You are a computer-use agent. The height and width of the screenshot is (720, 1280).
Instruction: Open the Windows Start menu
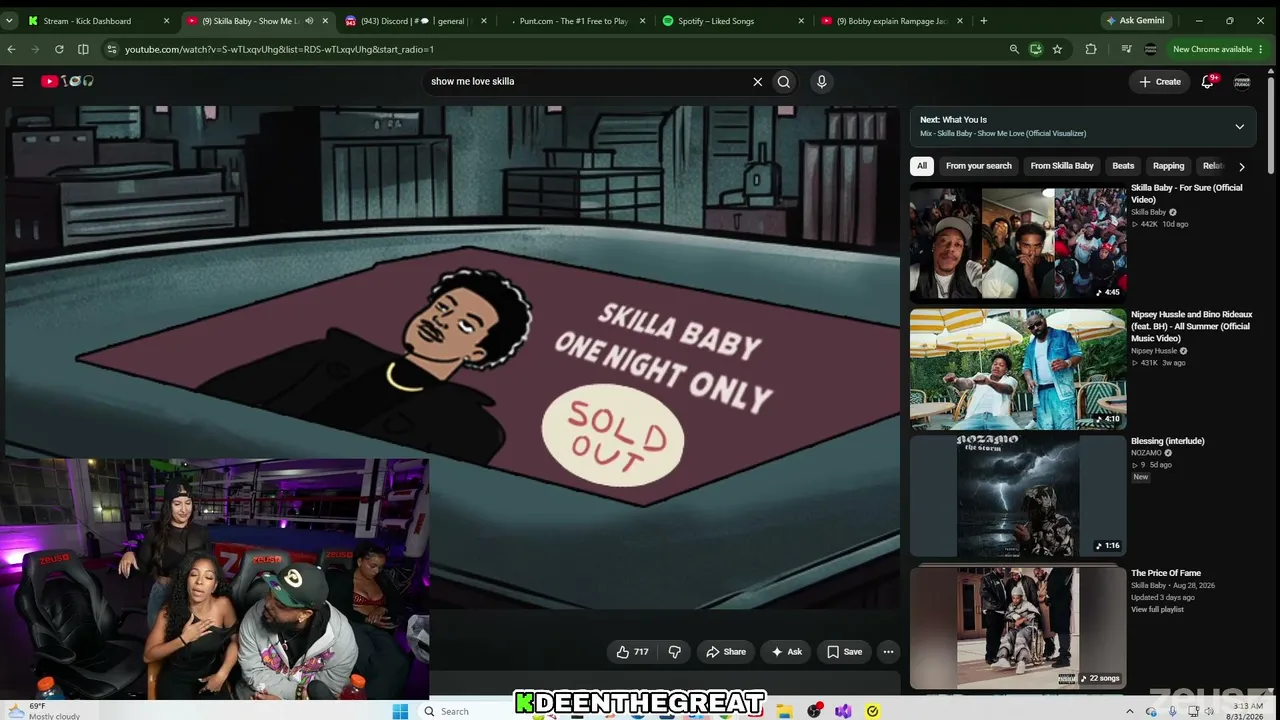[x=400, y=711]
